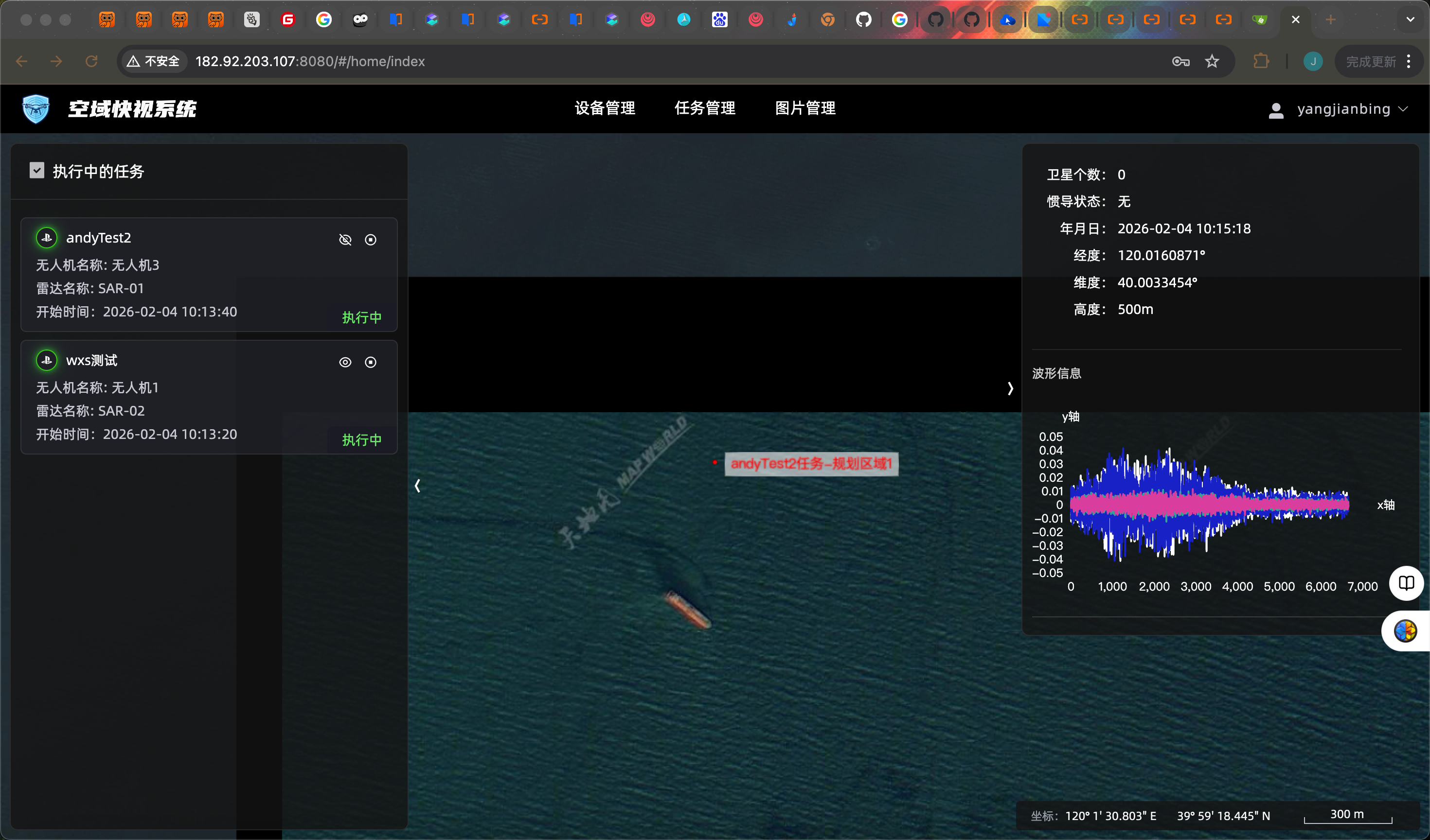Toggle the eye icon for wxs测试 task
This screenshot has height=840, width=1430.
pos(345,363)
